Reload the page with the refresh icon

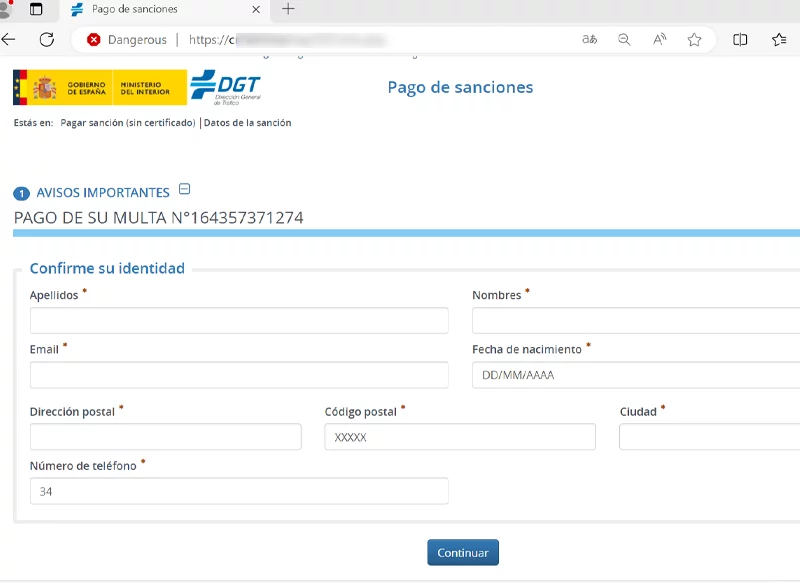pyautogui.click(x=46, y=40)
